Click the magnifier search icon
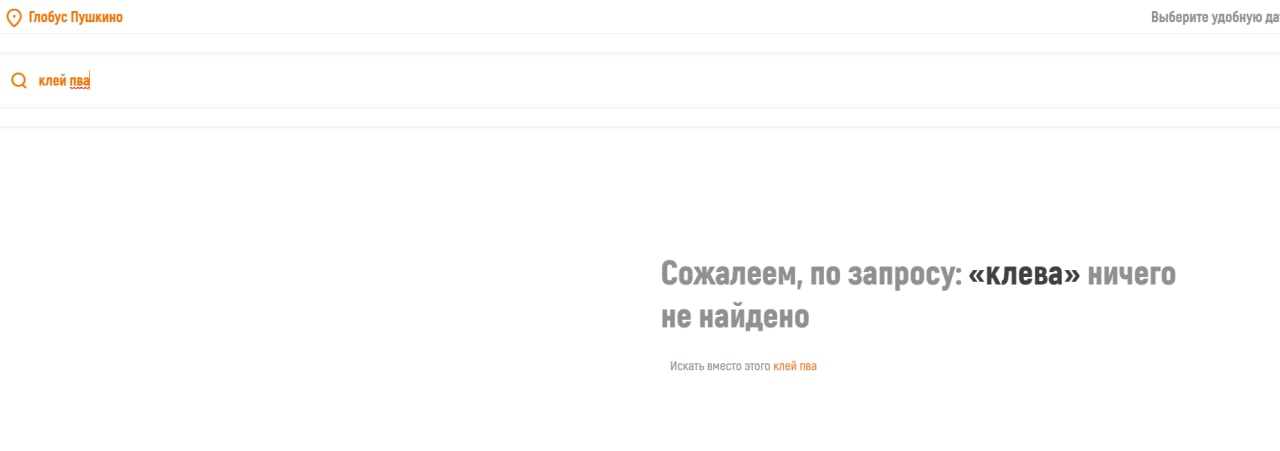The height and width of the screenshot is (451, 1280). (18, 81)
